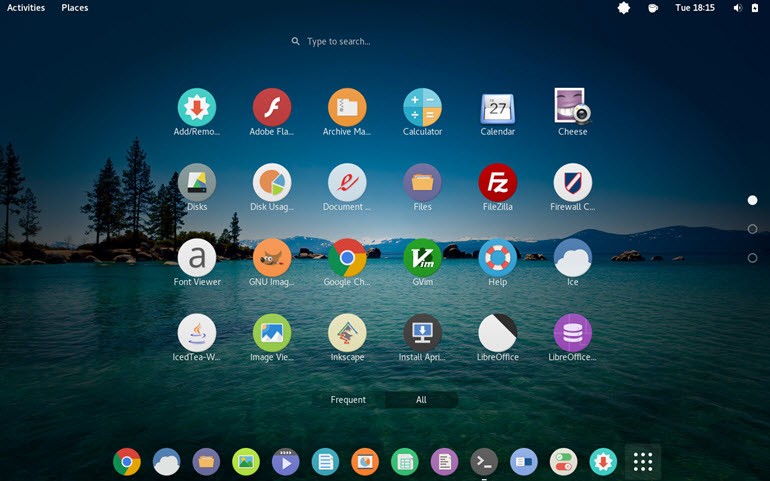Open the volume system menu
This screenshot has height=481, width=770.
[738, 8]
